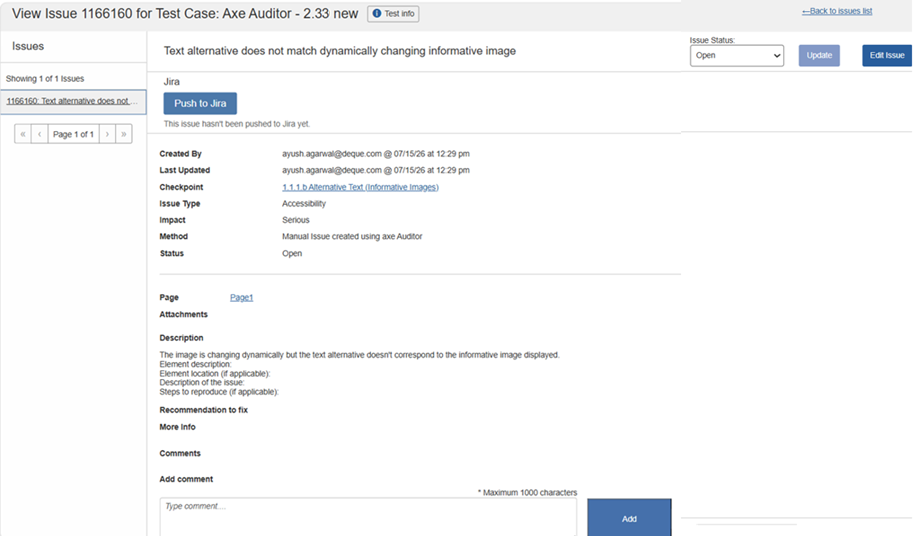This screenshot has height=536, width=914.
Task: Click the Last Updated email value
Action: pos(375,170)
